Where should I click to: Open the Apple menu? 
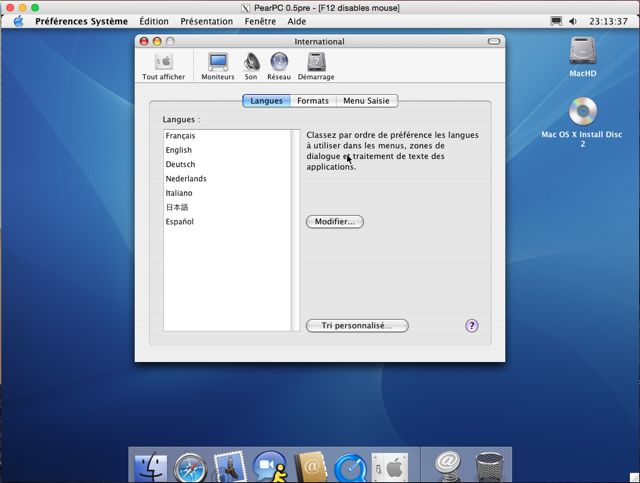(18, 21)
